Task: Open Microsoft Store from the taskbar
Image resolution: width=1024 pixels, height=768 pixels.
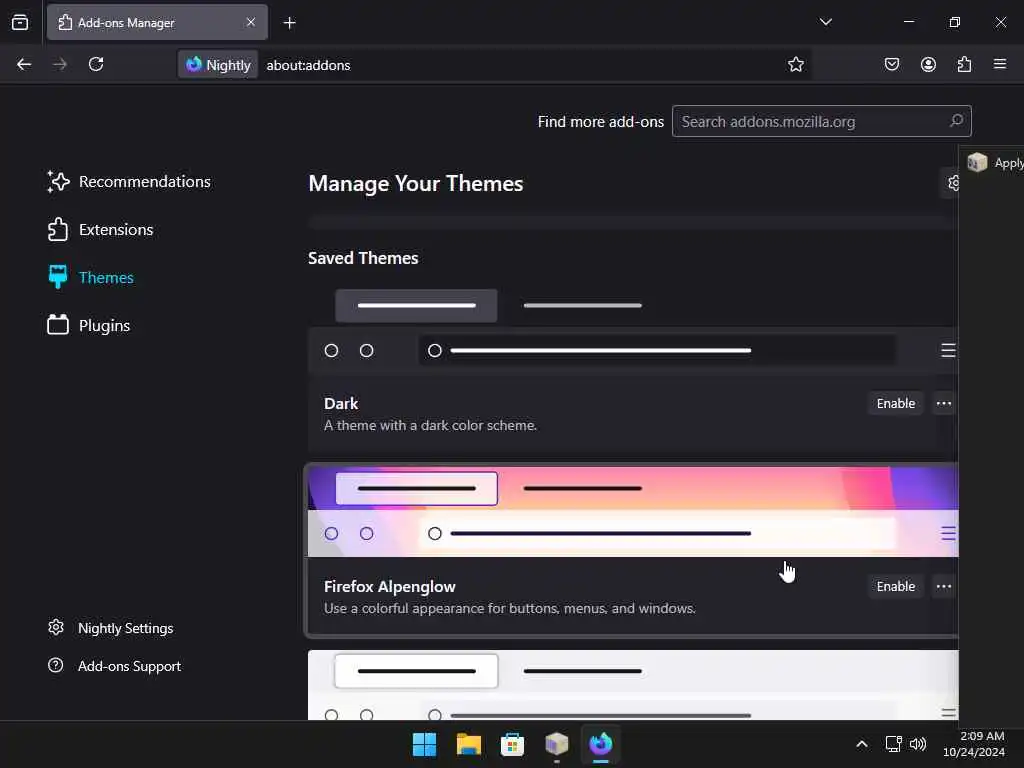Action: click(513, 744)
